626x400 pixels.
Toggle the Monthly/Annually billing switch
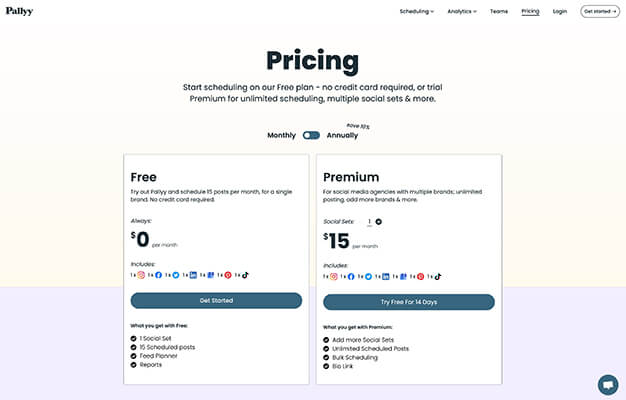(x=311, y=135)
